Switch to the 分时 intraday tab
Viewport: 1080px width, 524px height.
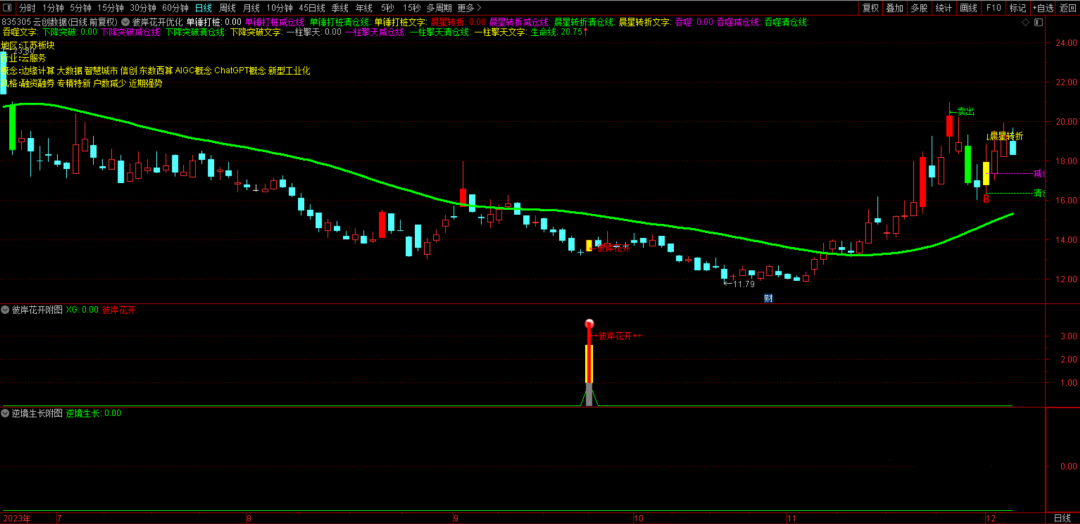[x=27, y=7]
